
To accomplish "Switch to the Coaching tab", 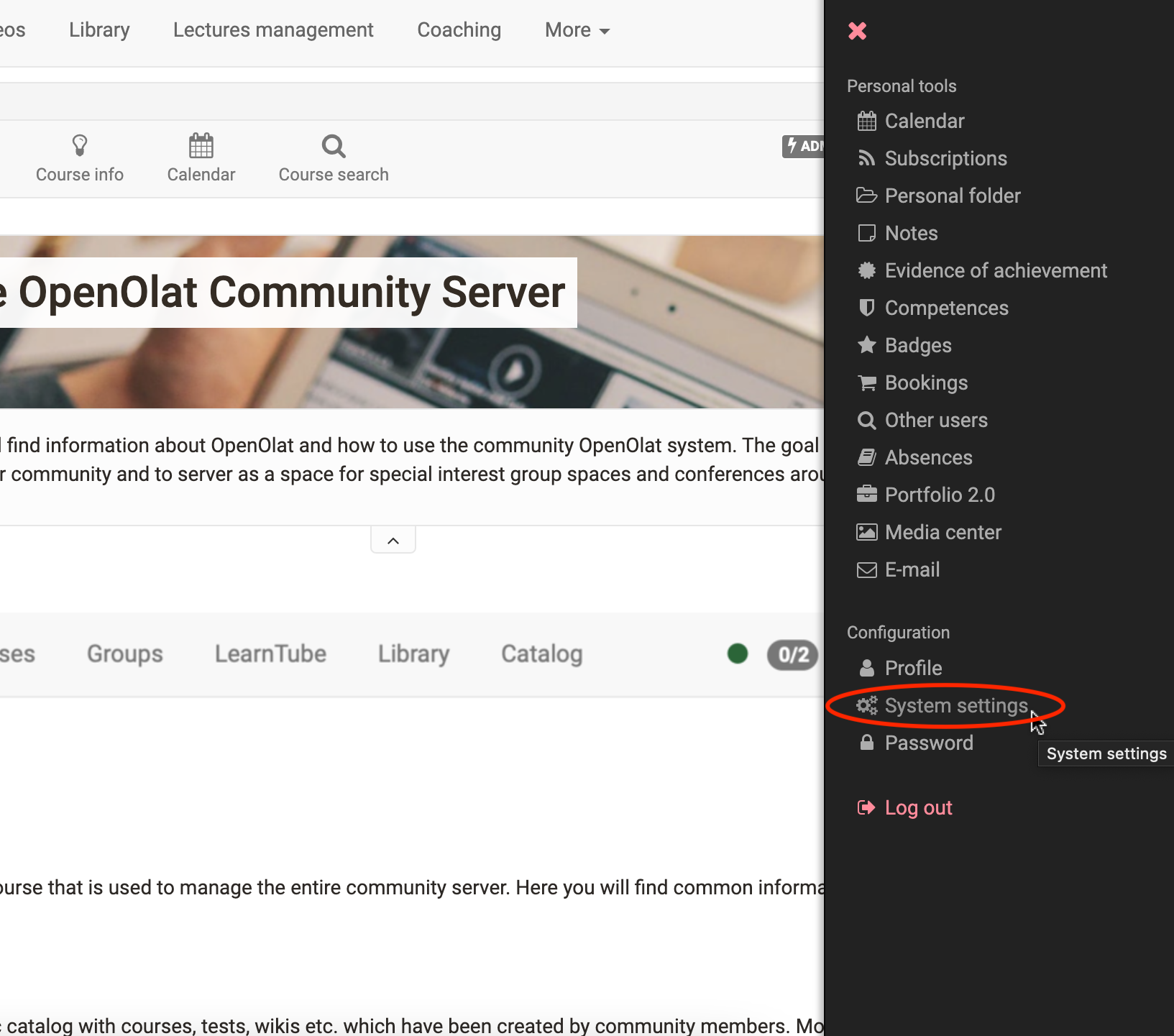I will coord(459,30).
